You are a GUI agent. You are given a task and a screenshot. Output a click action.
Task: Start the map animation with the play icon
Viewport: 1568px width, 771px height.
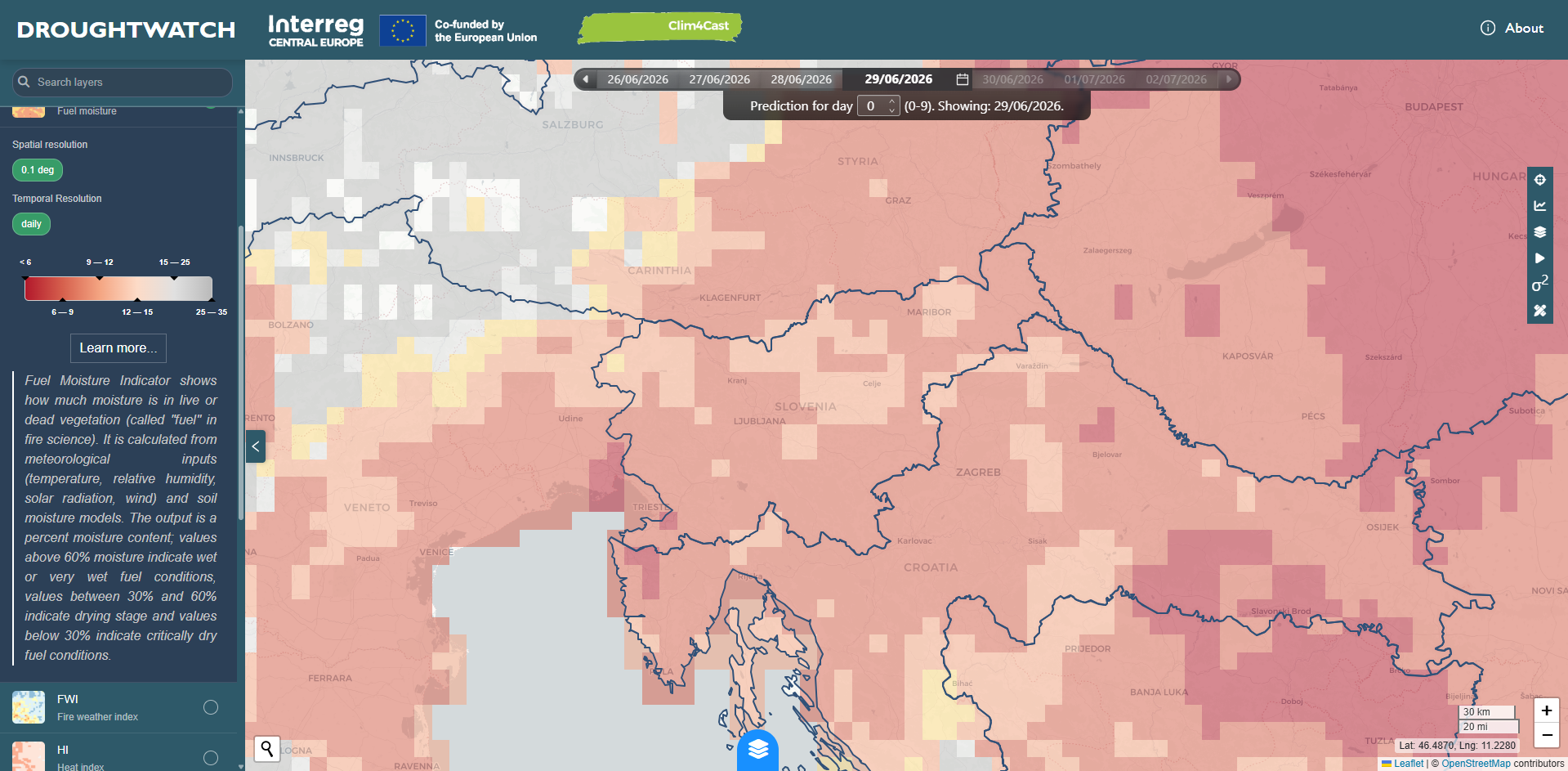pos(1540,258)
